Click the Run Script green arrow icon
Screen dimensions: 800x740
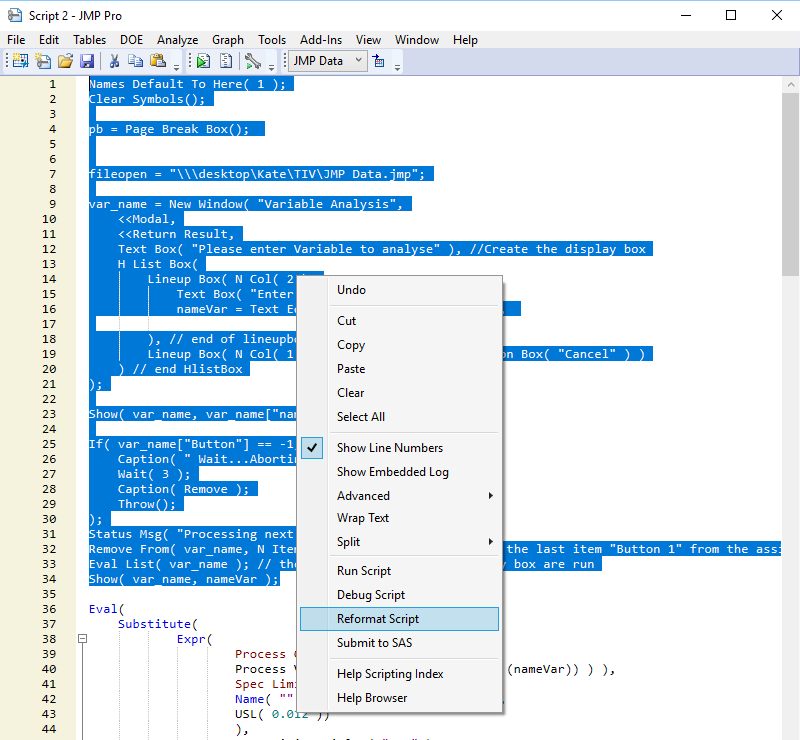204,61
